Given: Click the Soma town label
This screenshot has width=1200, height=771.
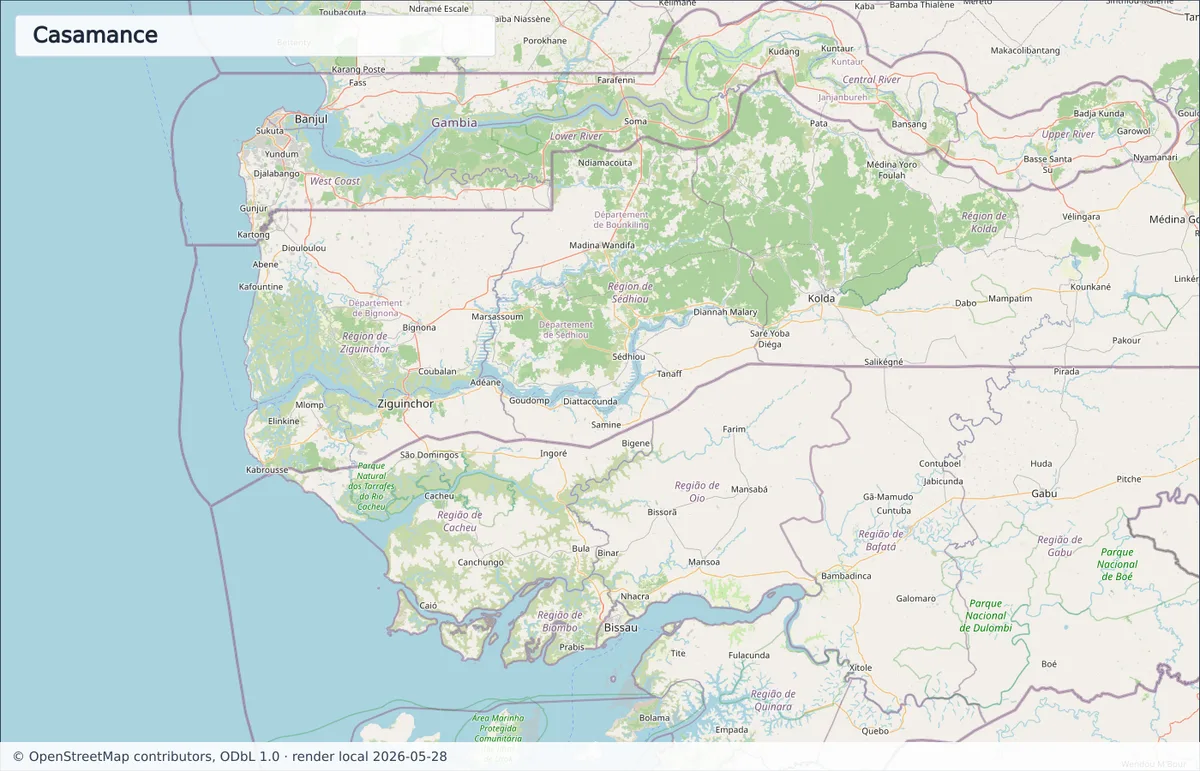Looking at the screenshot, I should point(635,121).
